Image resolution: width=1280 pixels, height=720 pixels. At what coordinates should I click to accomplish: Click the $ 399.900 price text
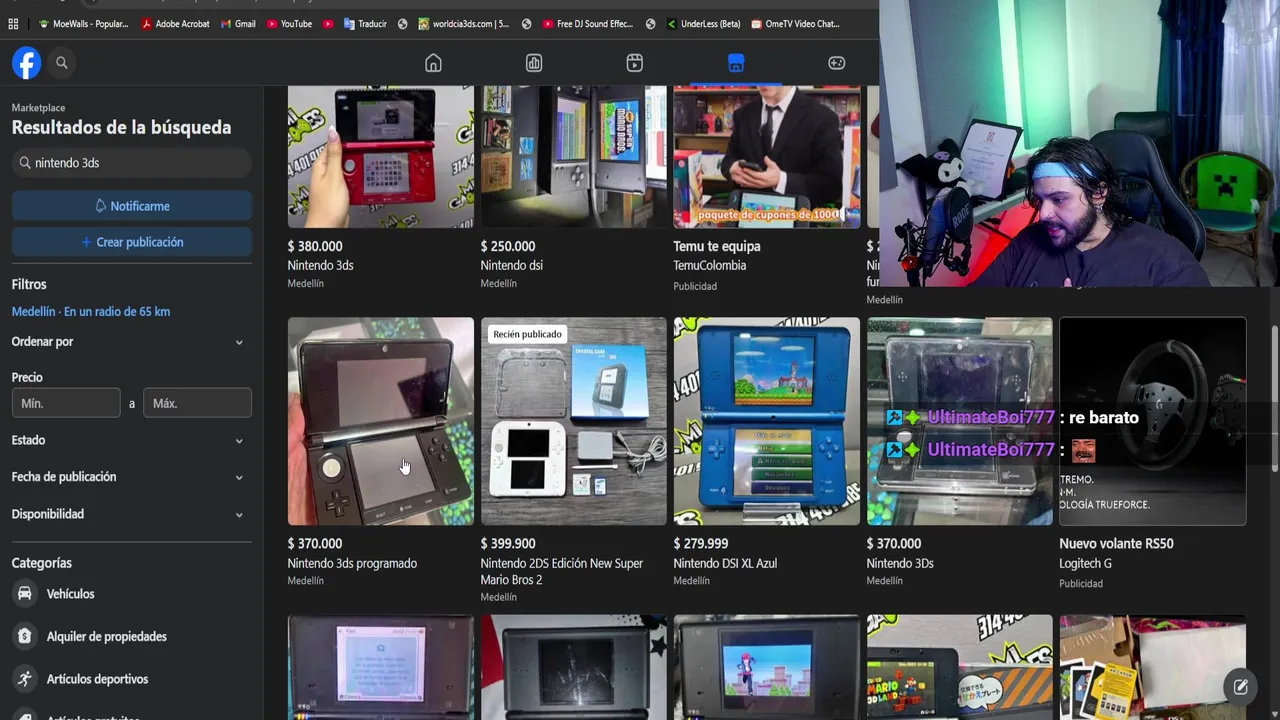(508, 544)
